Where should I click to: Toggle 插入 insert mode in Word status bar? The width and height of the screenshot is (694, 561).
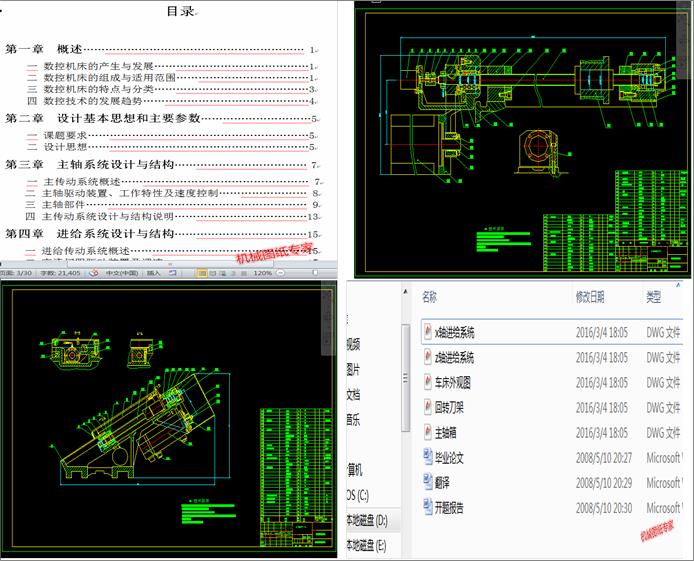click(x=153, y=273)
